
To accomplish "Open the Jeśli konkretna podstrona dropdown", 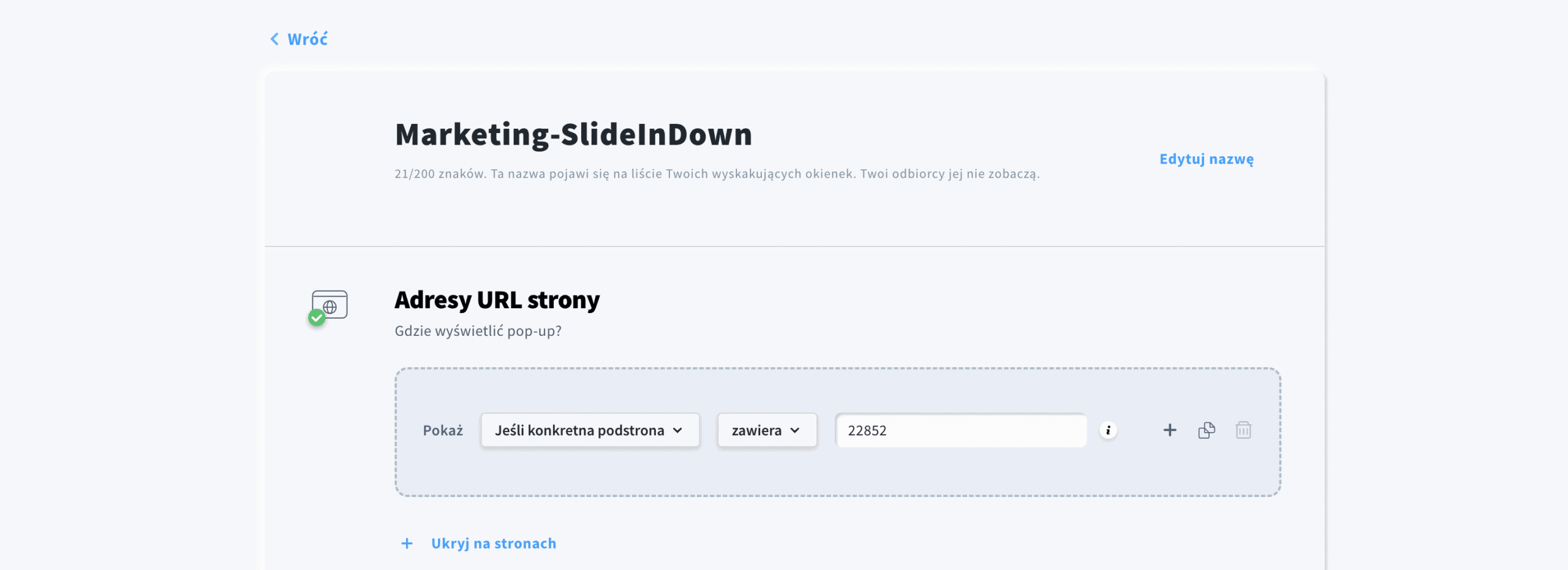I will pyautogui.click(x=589, y=430).
